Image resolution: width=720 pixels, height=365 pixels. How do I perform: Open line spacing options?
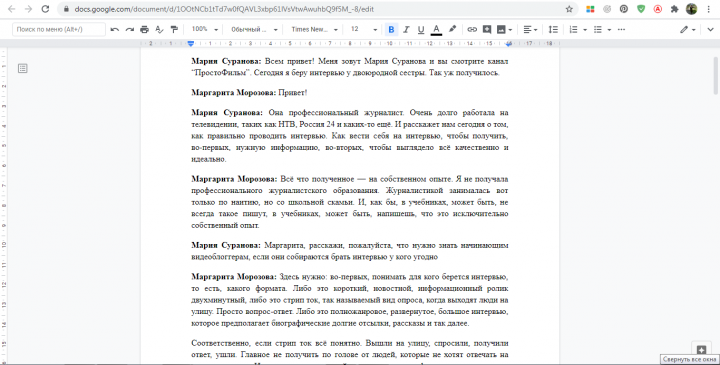(x=553, y=29)
